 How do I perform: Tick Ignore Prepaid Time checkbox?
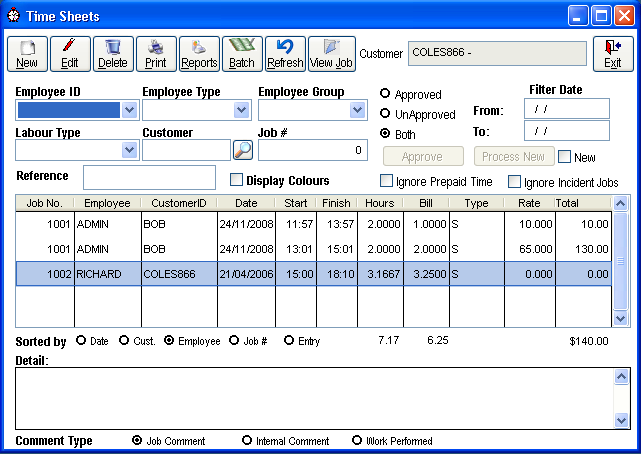386,182
